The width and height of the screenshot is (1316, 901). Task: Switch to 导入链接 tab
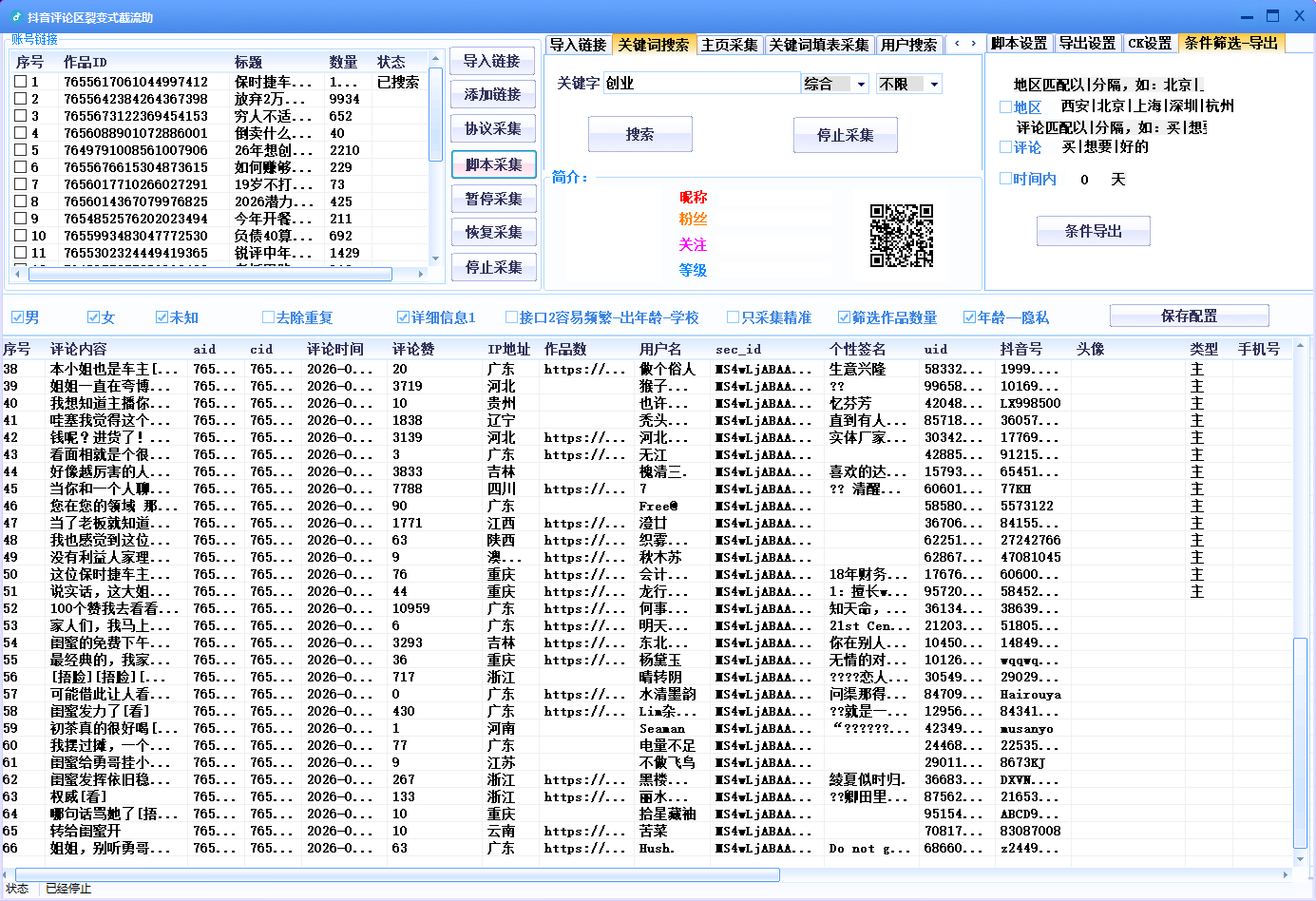(578, 45)
